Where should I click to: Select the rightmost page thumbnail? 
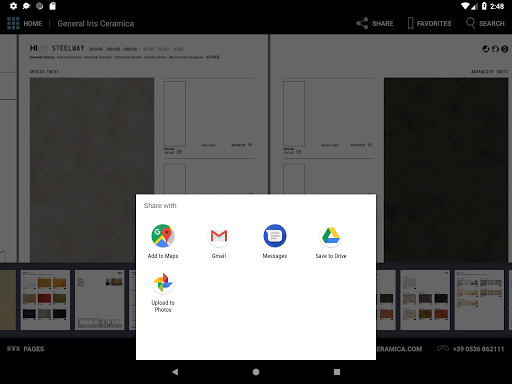479,300
